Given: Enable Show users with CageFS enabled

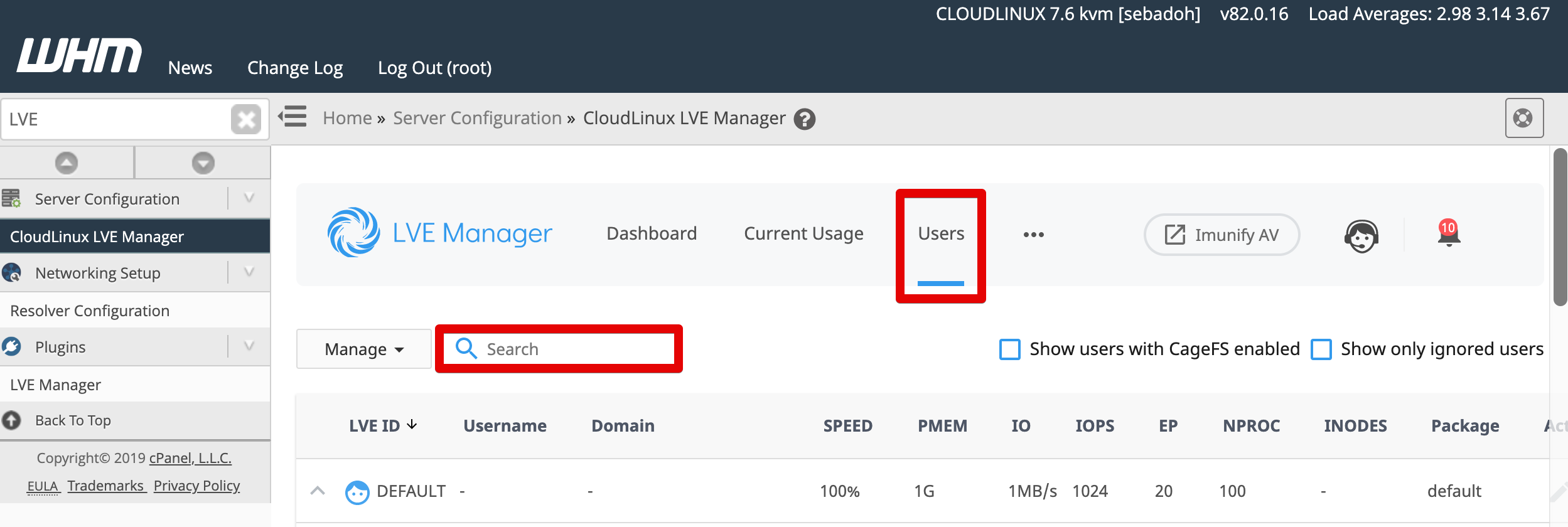Looking at the screenshot, I should tap(1009, 349).
